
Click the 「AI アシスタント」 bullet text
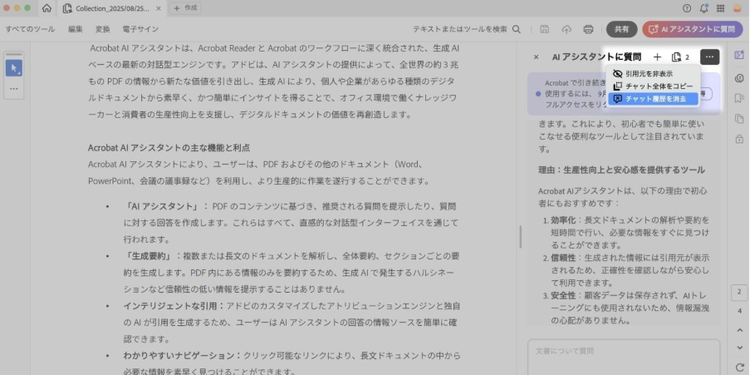[161, 207]
